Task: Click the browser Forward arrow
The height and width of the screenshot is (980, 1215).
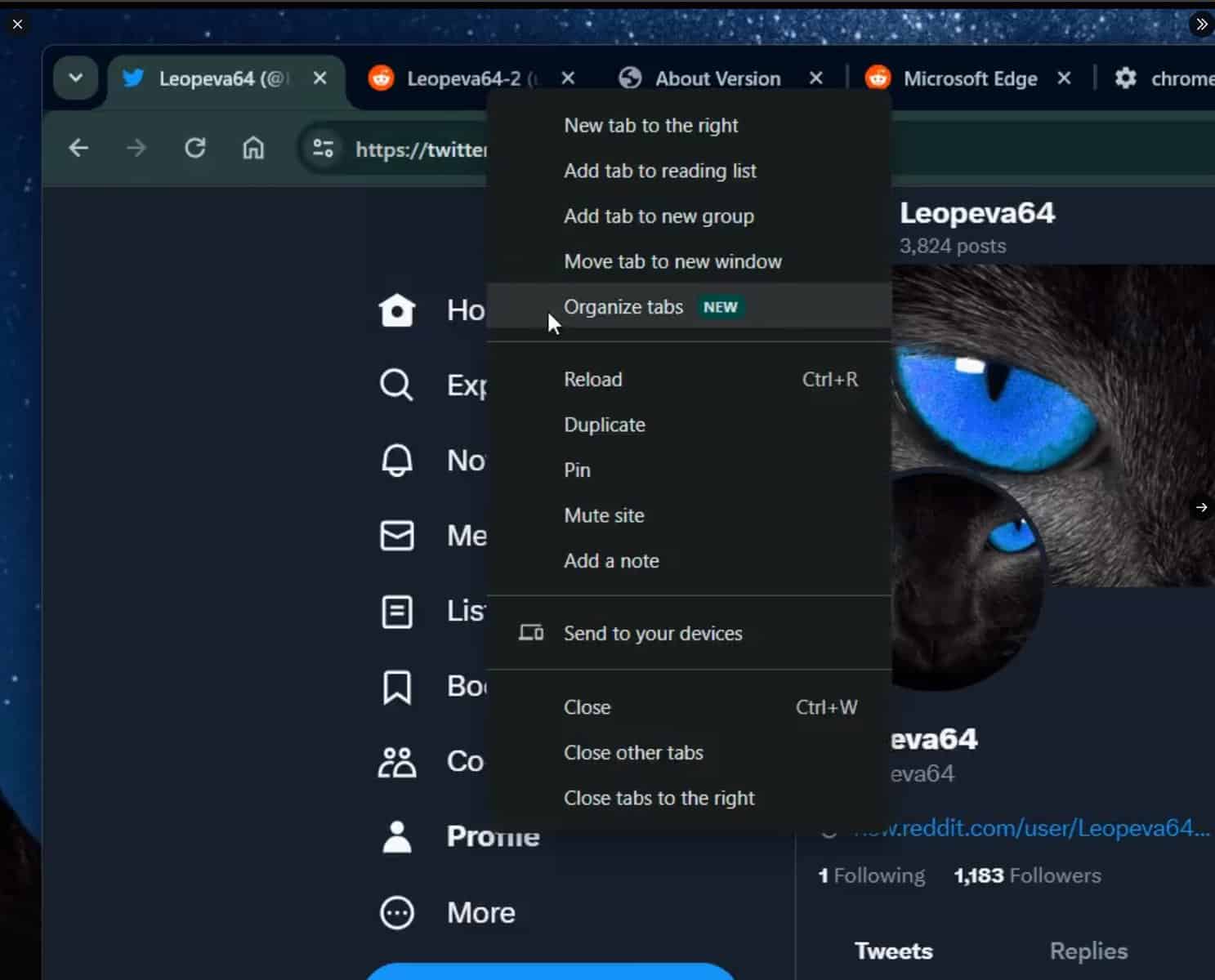Action: tap(136, 149)
